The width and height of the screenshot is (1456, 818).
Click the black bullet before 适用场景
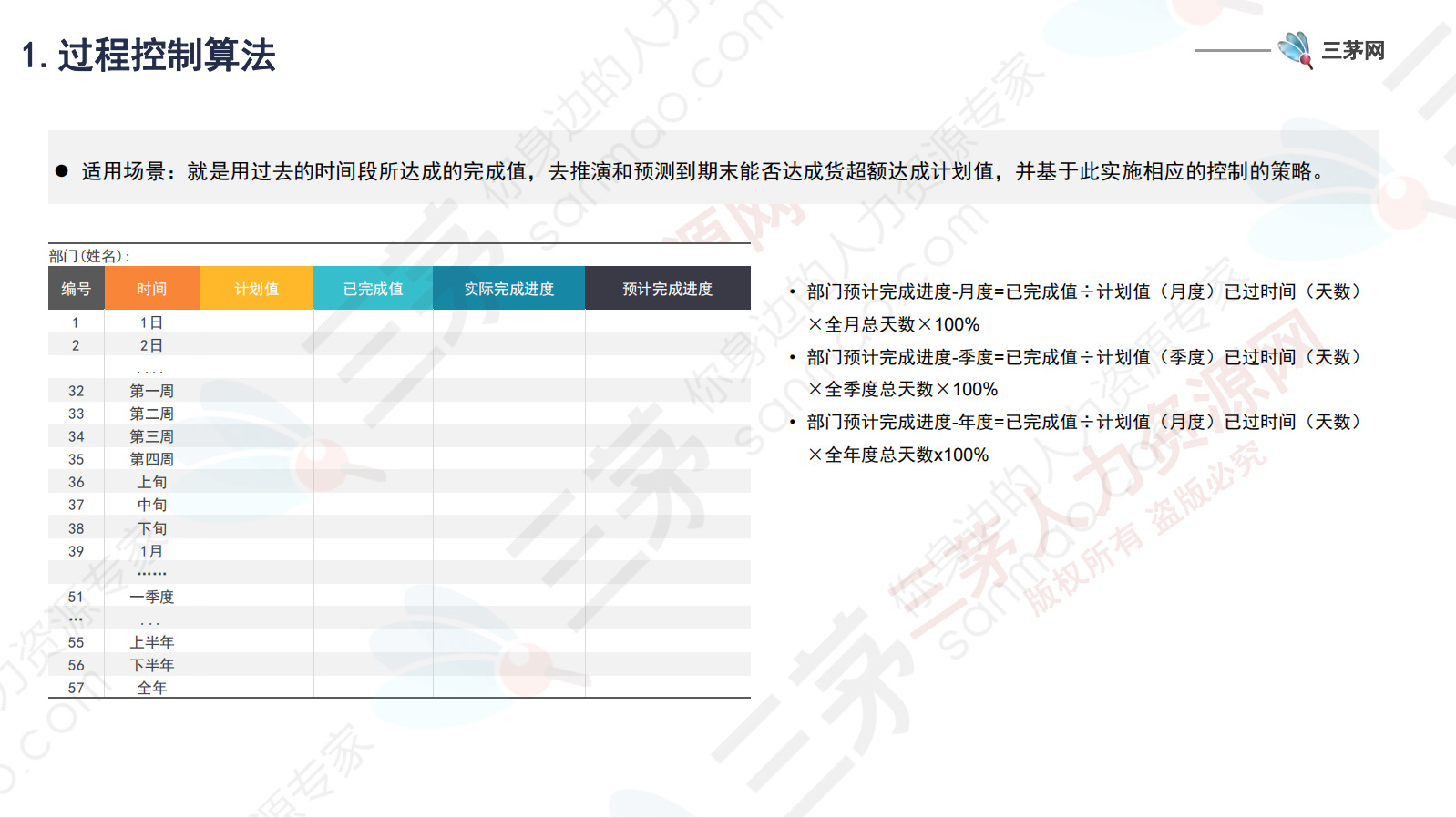pyautogui.click(x=62, y=170)
